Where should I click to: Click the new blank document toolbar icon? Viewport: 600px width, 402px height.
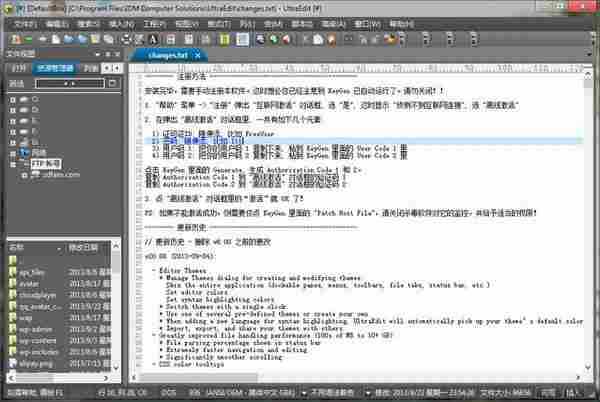click(x=56, y=39)
